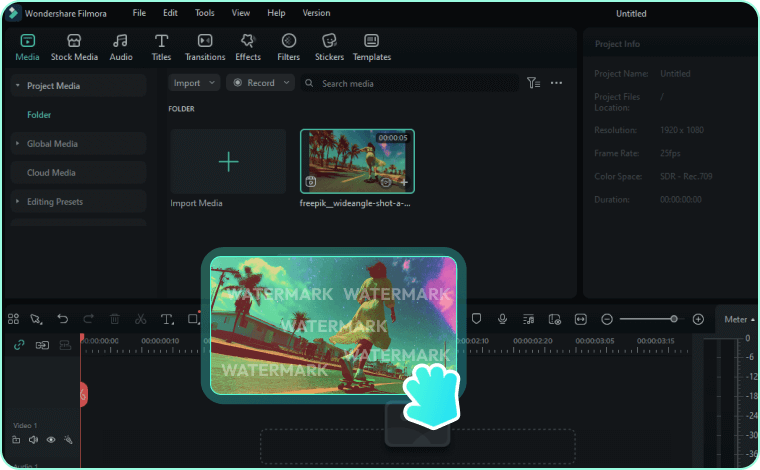Open the Stickers panel

pyautogui.click(x=329, y=46)
